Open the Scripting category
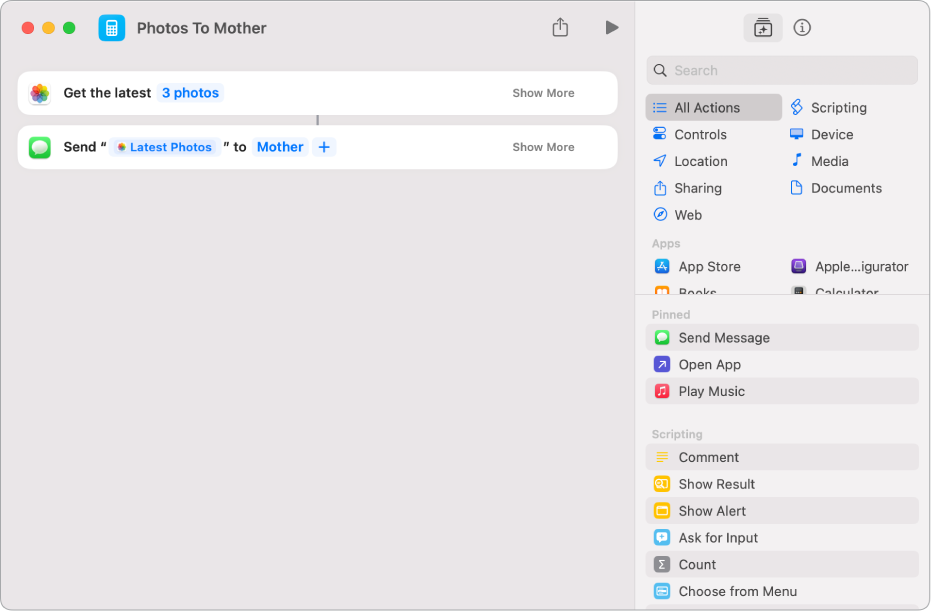 [x=829, y=108]
